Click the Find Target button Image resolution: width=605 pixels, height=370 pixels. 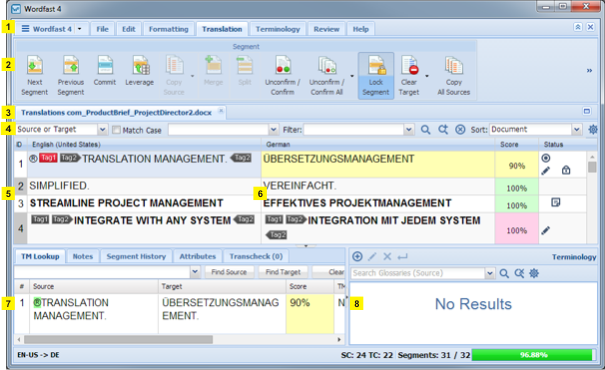283,272
